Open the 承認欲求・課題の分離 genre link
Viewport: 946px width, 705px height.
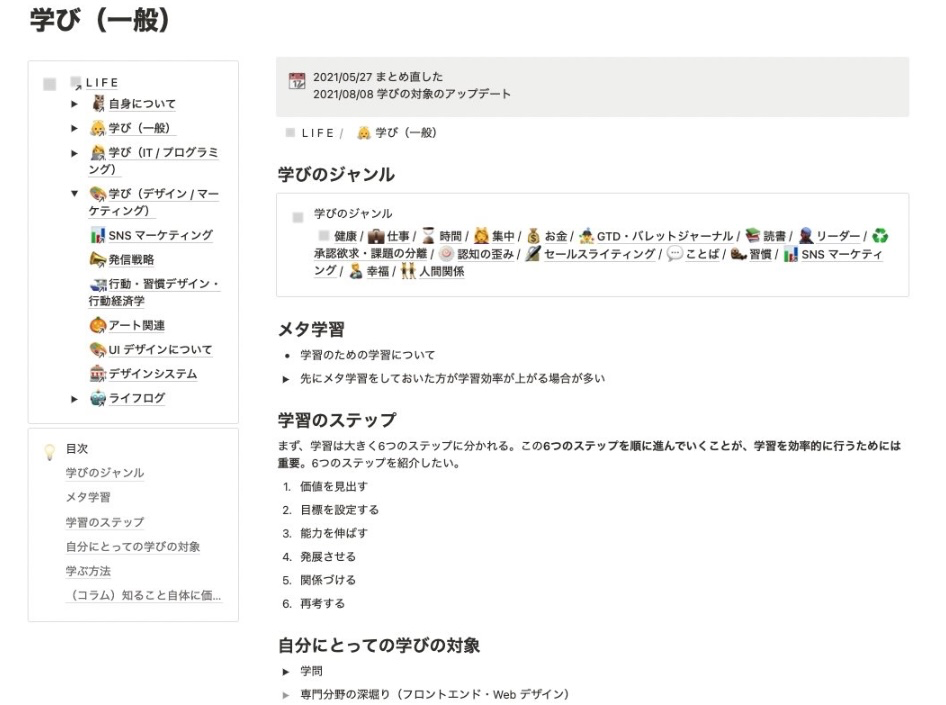coord(370,254)
